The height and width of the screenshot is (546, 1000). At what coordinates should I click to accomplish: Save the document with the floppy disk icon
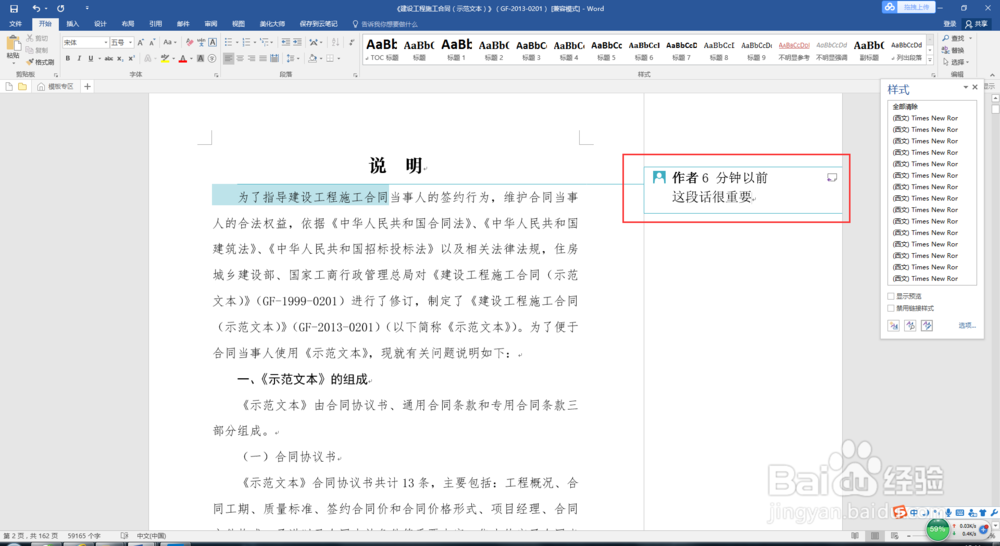(14, 8)
